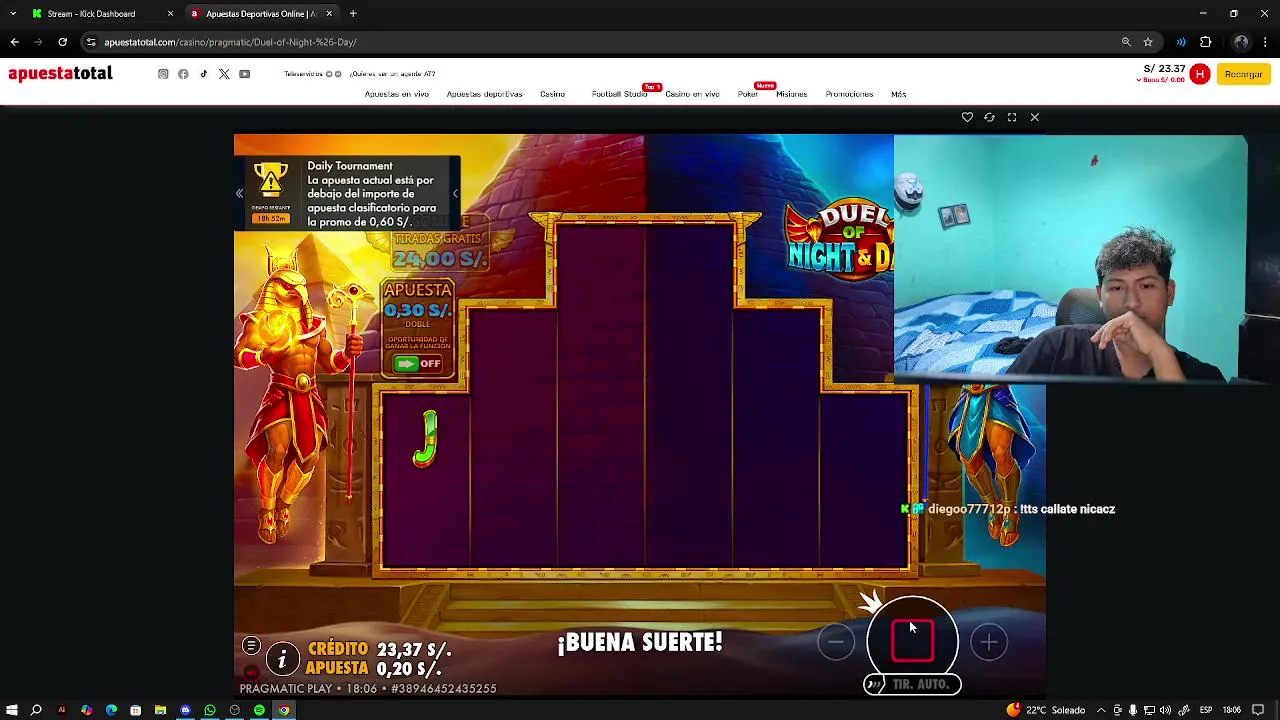
Task: Open the X (Twitter) social icon
Action: coord(224,74)
